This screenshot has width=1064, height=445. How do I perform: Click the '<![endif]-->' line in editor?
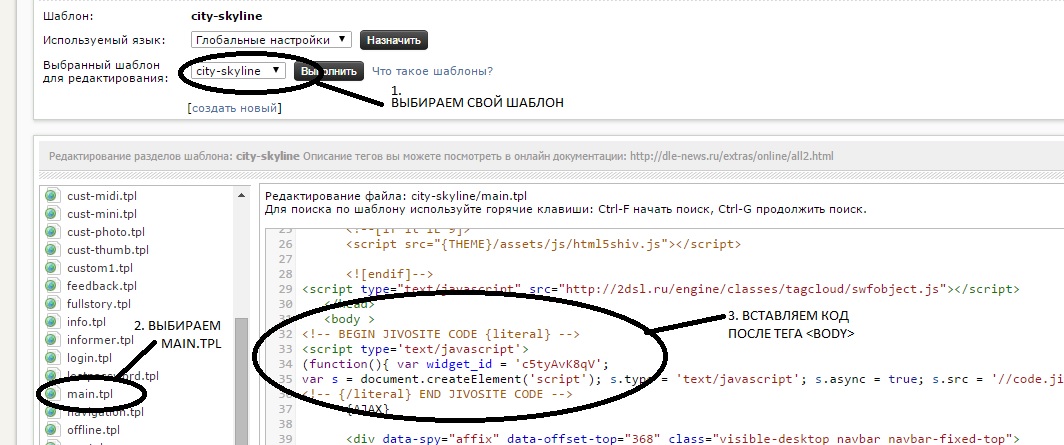click(x=390, y=274)
